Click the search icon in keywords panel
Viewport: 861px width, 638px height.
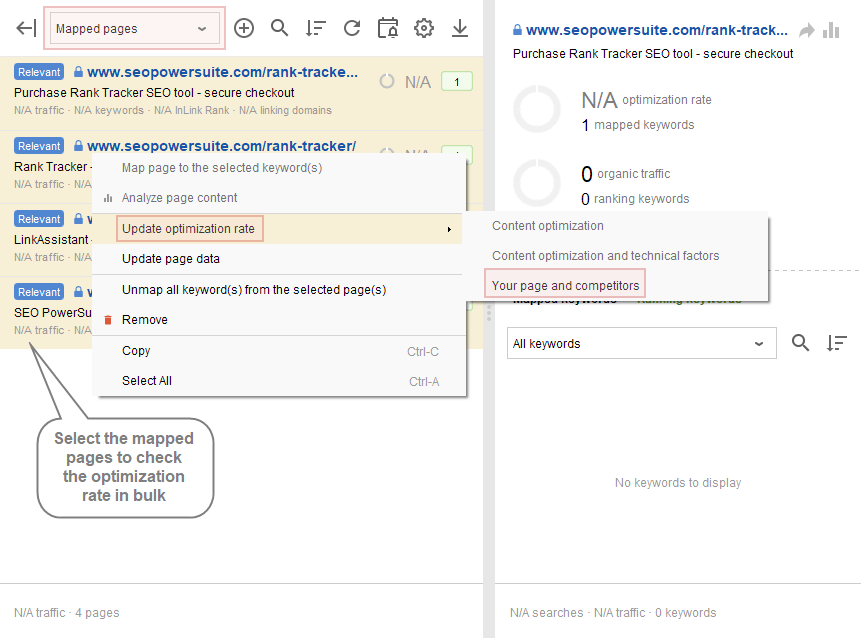(800, 343)
